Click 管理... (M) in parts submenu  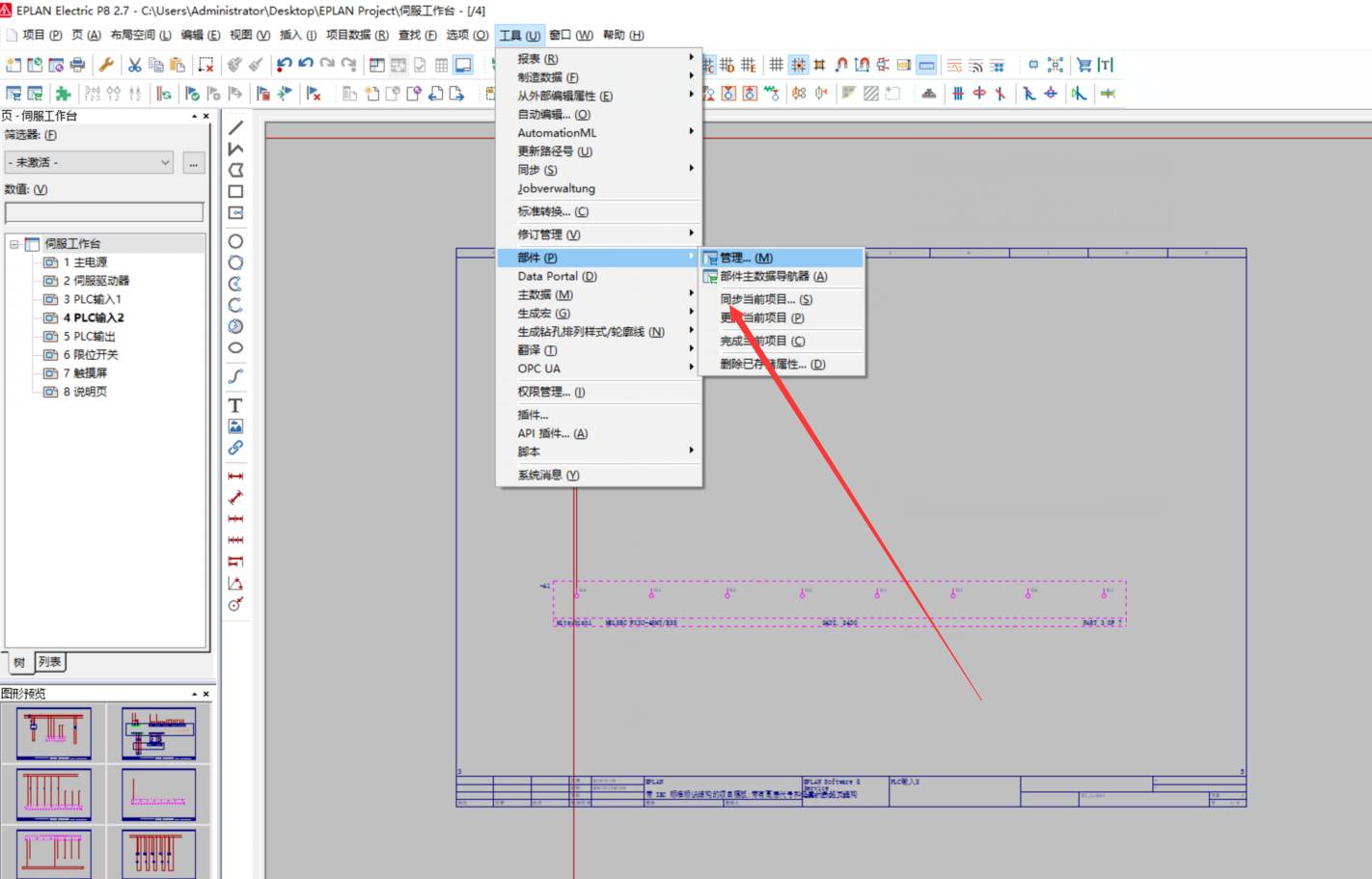tap(782, 258)
